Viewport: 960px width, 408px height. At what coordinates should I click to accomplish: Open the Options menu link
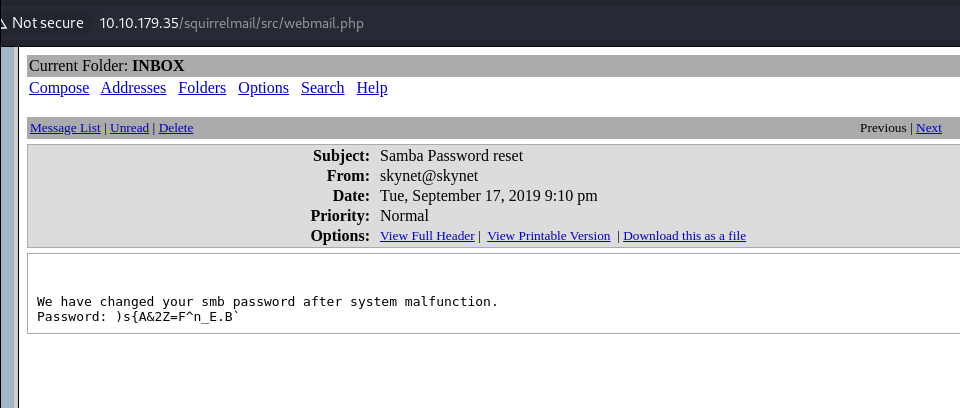[x=263, y=88]
